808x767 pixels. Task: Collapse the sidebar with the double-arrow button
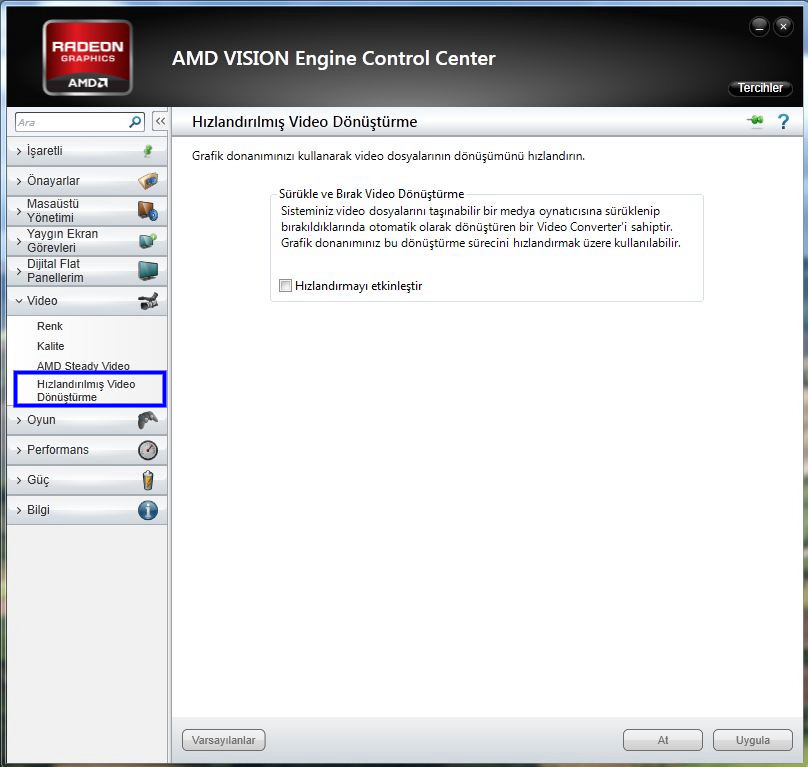tap(160, 122)
